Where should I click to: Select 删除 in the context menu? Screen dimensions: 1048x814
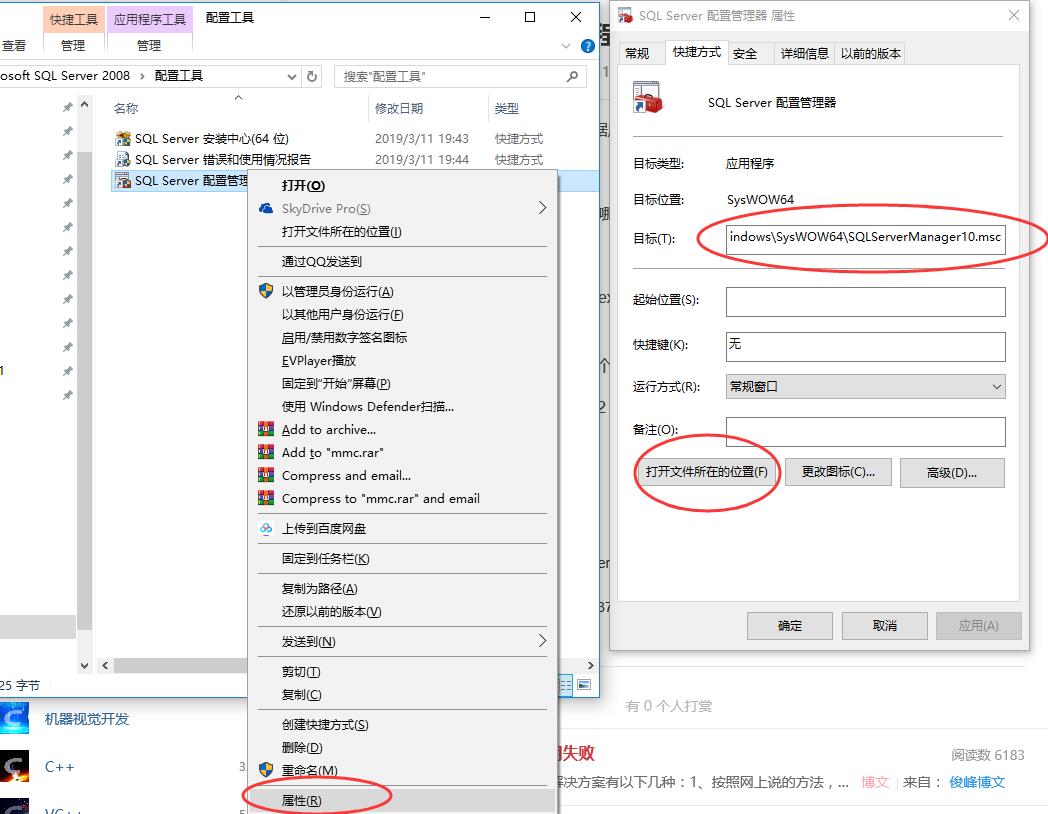302,747
